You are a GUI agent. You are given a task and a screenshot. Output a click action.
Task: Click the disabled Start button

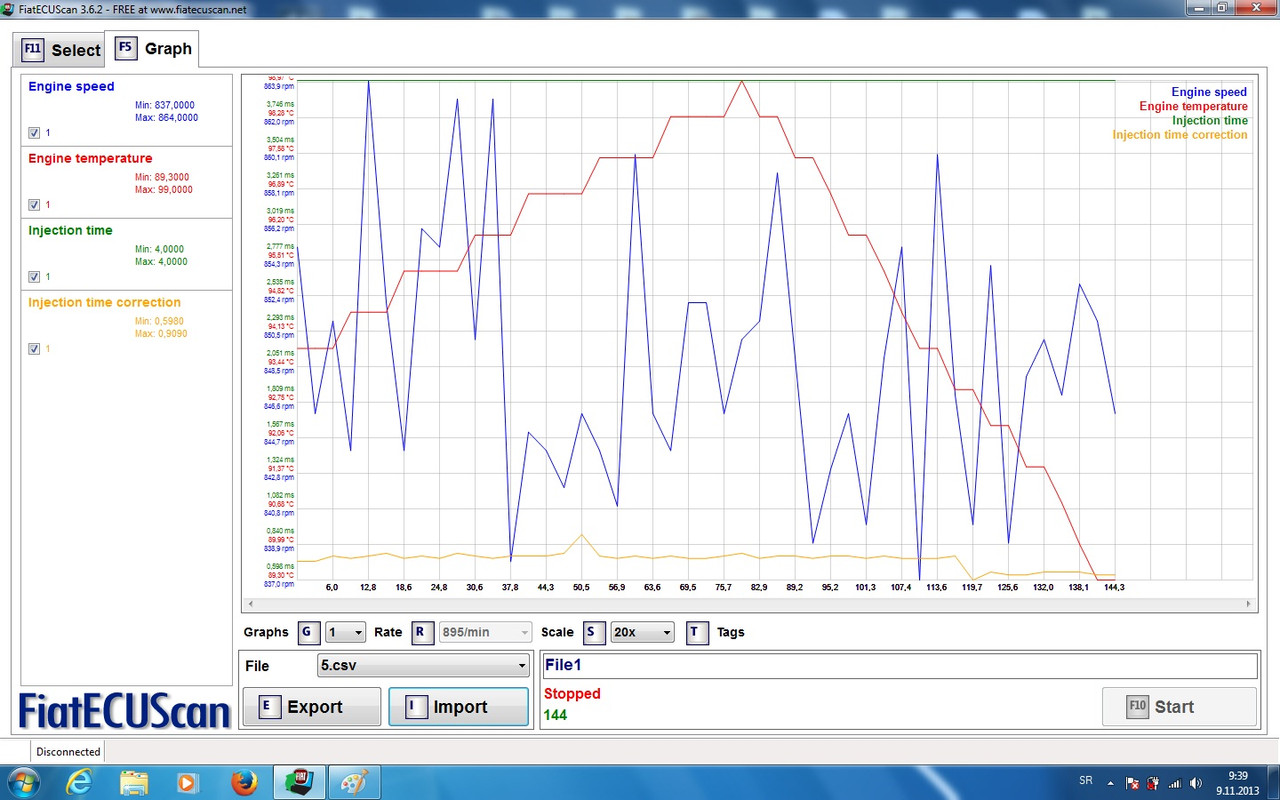point(1179,706)
